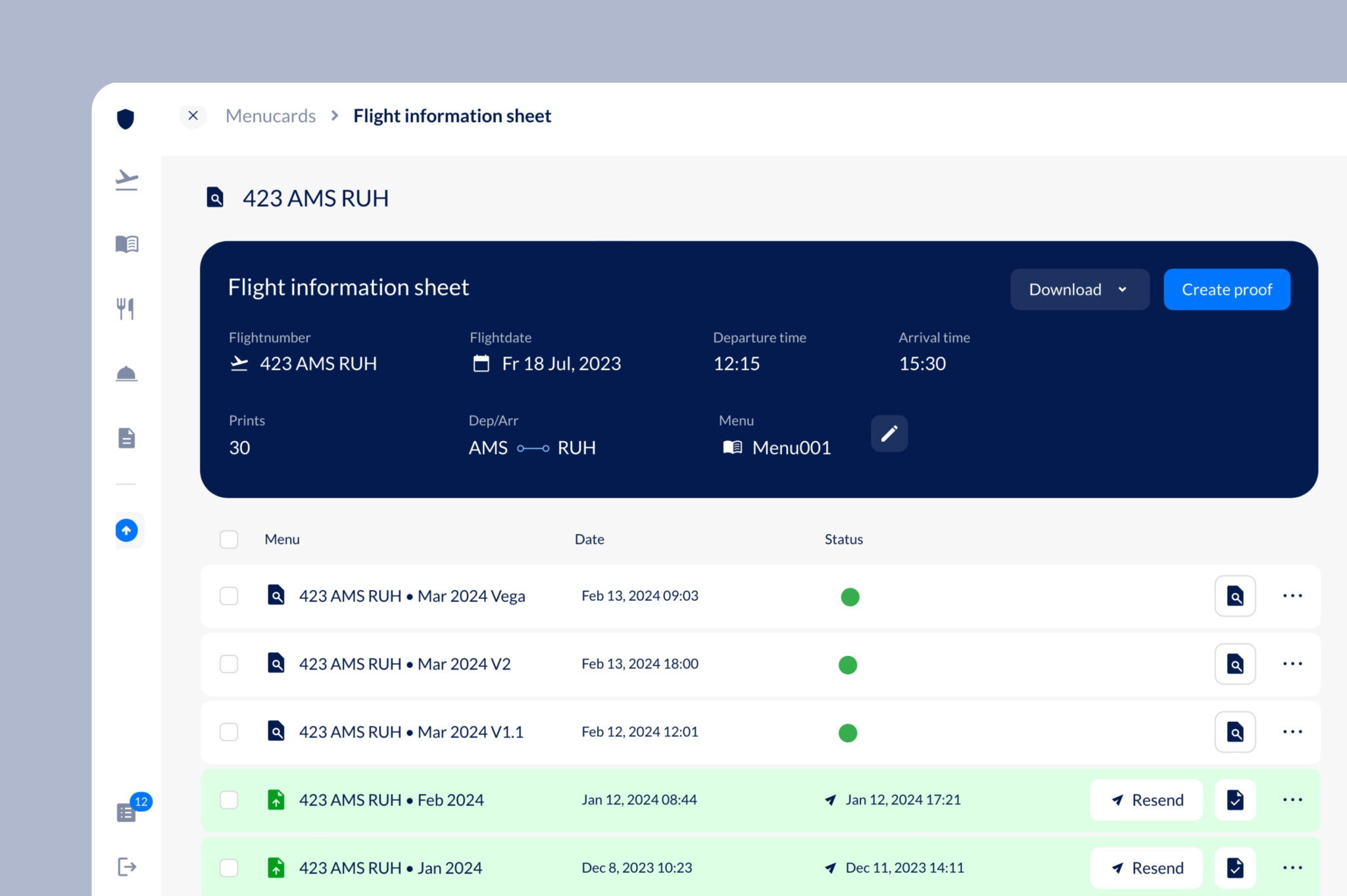Click the logout icon in sidebar
1347x896 pixels.
tap(126, 866)
